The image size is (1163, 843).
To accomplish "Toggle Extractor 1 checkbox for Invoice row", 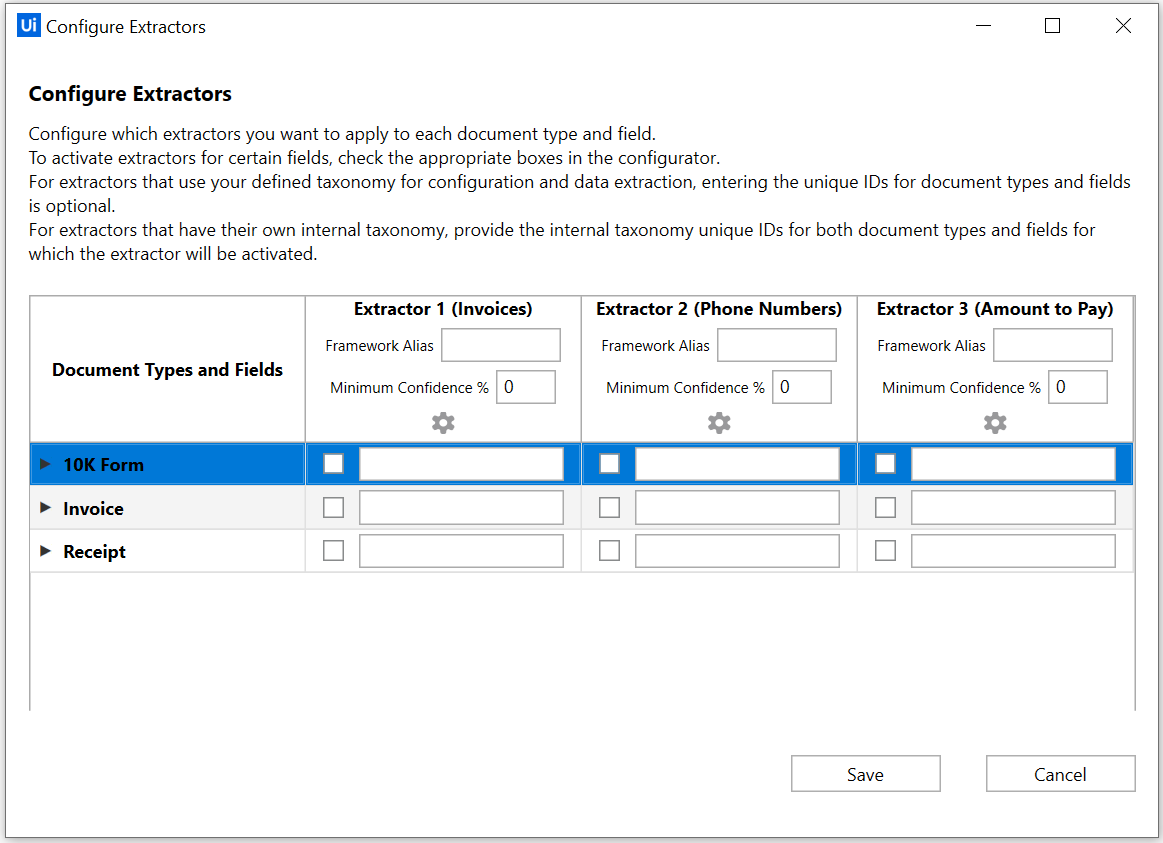I will [334, 508].
